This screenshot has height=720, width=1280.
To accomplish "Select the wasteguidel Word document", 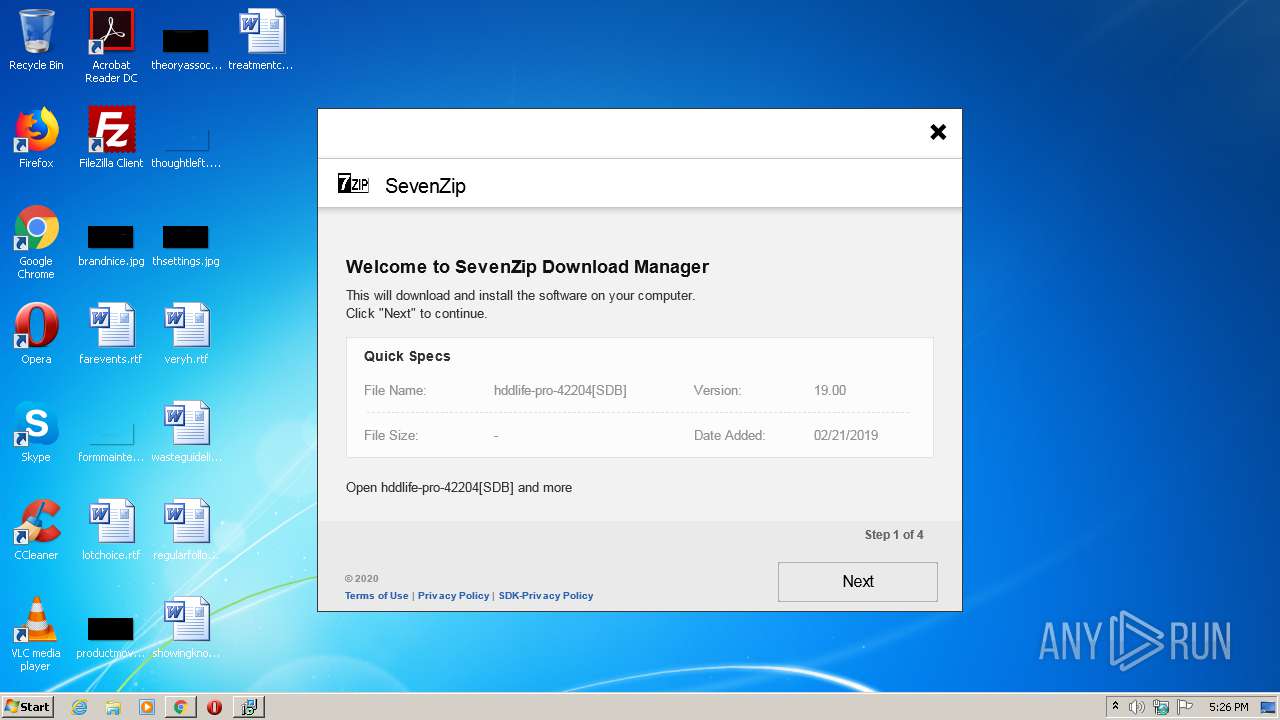I will click(x=186, y=432).
